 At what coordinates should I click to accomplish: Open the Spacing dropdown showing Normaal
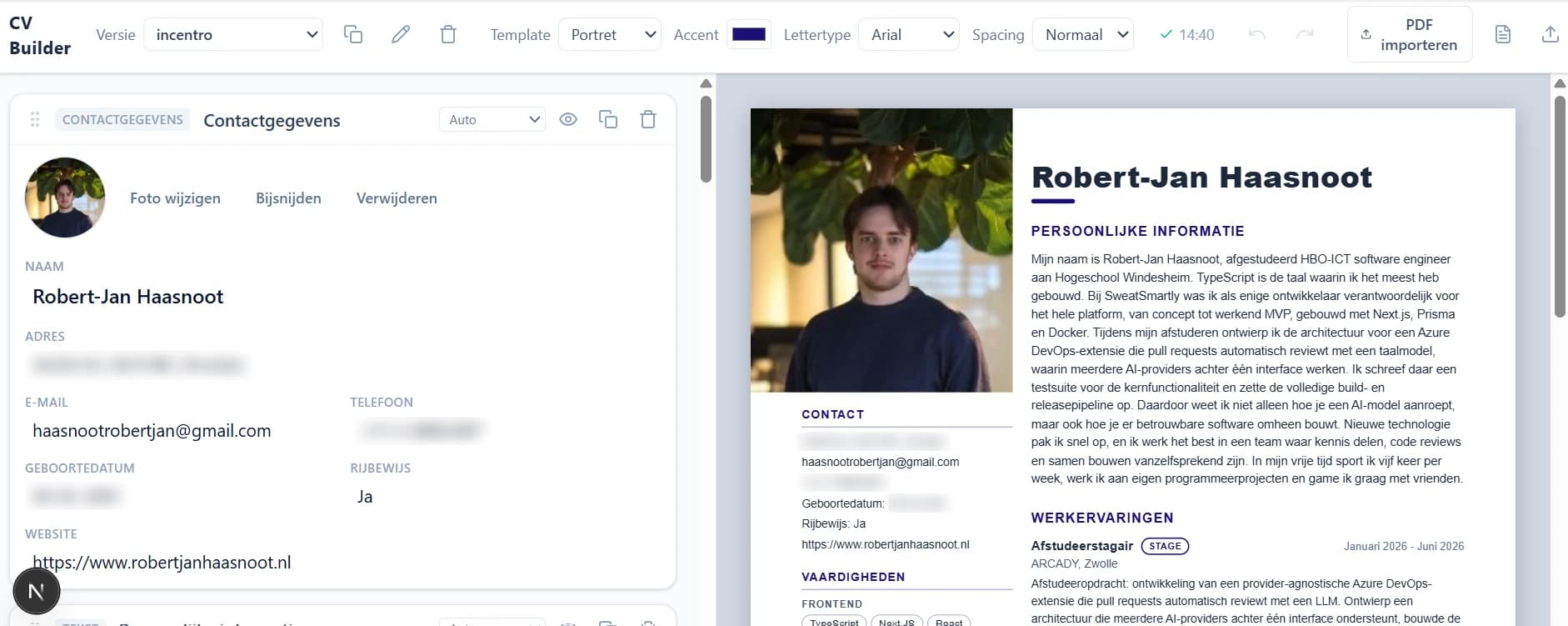pyautogui.click(x=1083, y=34)
